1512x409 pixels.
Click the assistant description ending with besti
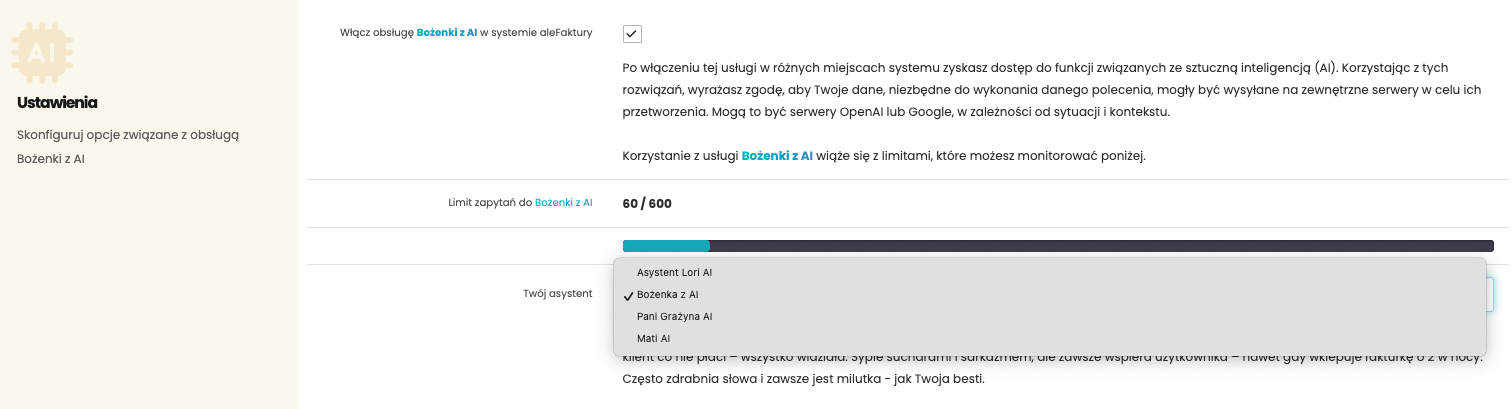click(803, 380)
